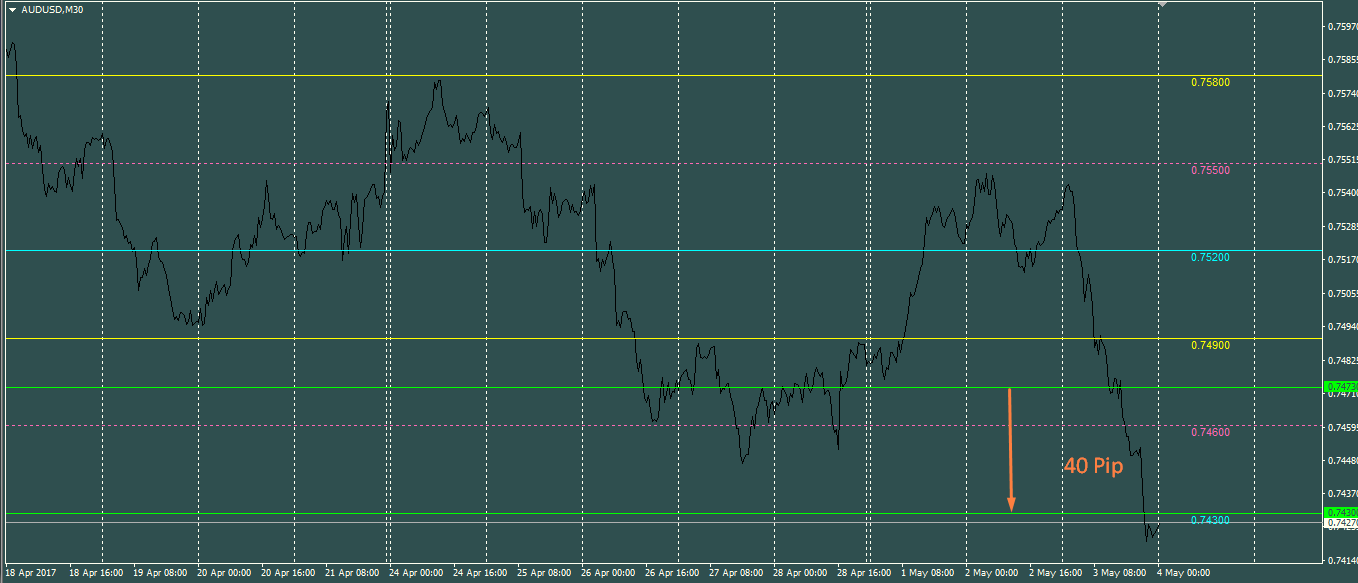The width and height of the screenshot is (1358, 583).
Task: Click the 24 Apr 00:00 time label
Action: [417, 574]
